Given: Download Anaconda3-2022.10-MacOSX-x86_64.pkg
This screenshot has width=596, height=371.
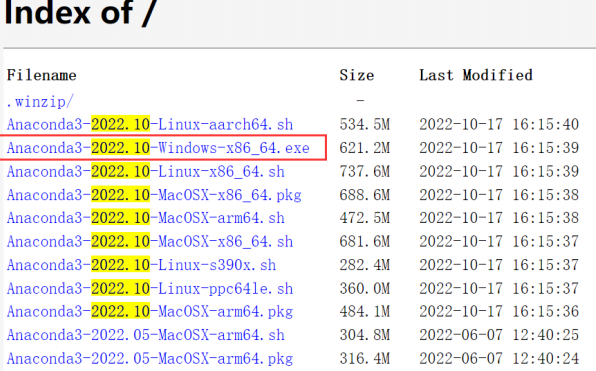Looking at the screenshot, I should 154,195.
